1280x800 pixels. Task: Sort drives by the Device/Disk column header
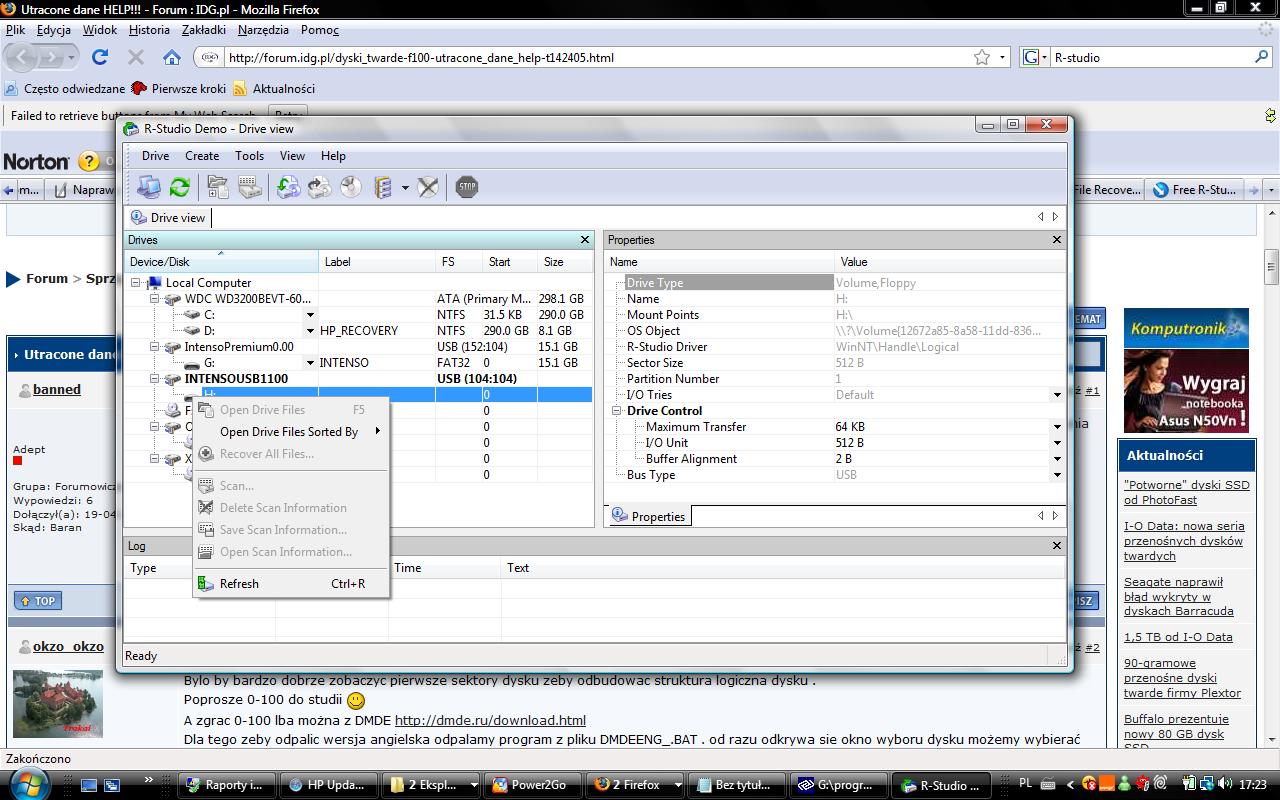click(x=221, y=262)
